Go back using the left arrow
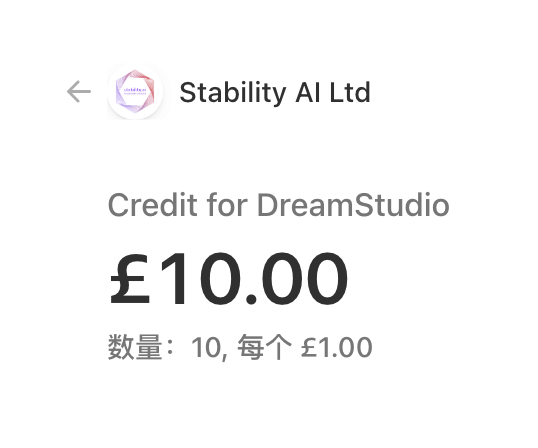This screenshot has width=538, height=448. pyautogui.click(x=79, y=92)
